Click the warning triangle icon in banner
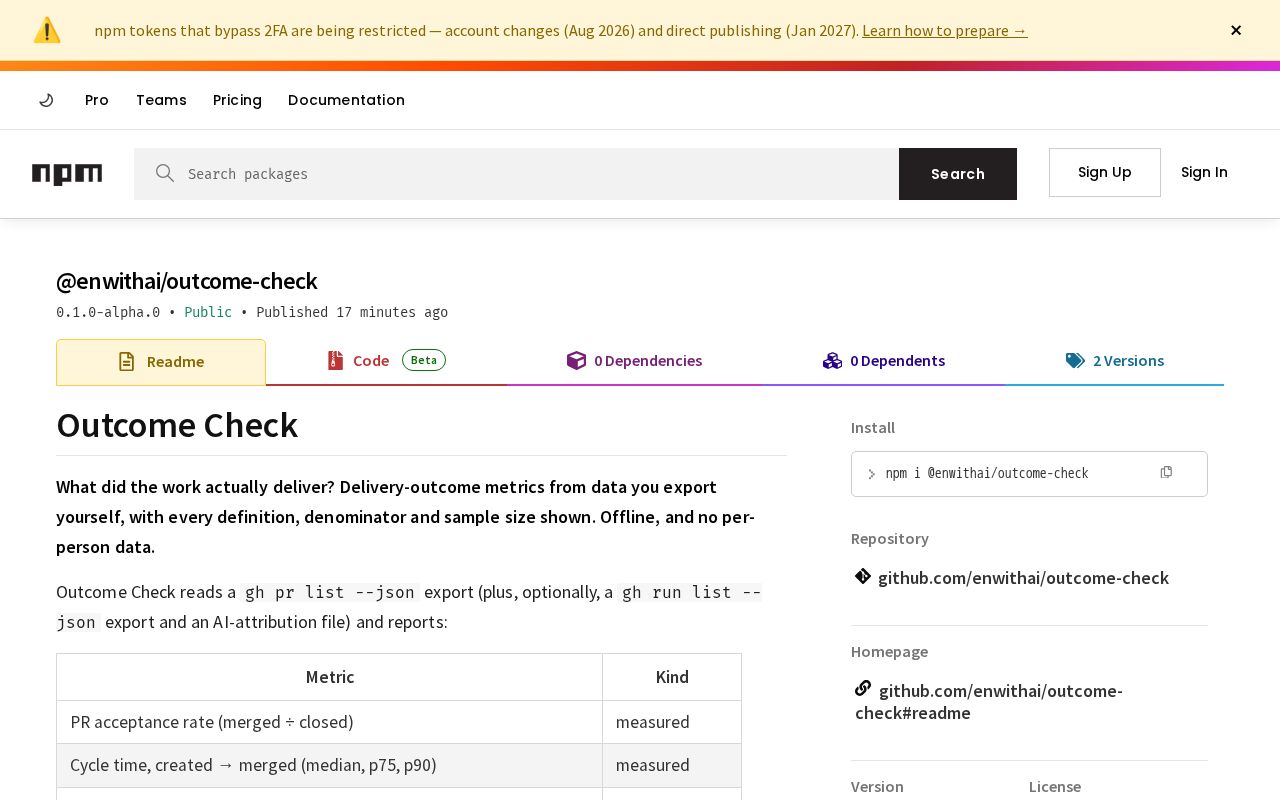 47,30
